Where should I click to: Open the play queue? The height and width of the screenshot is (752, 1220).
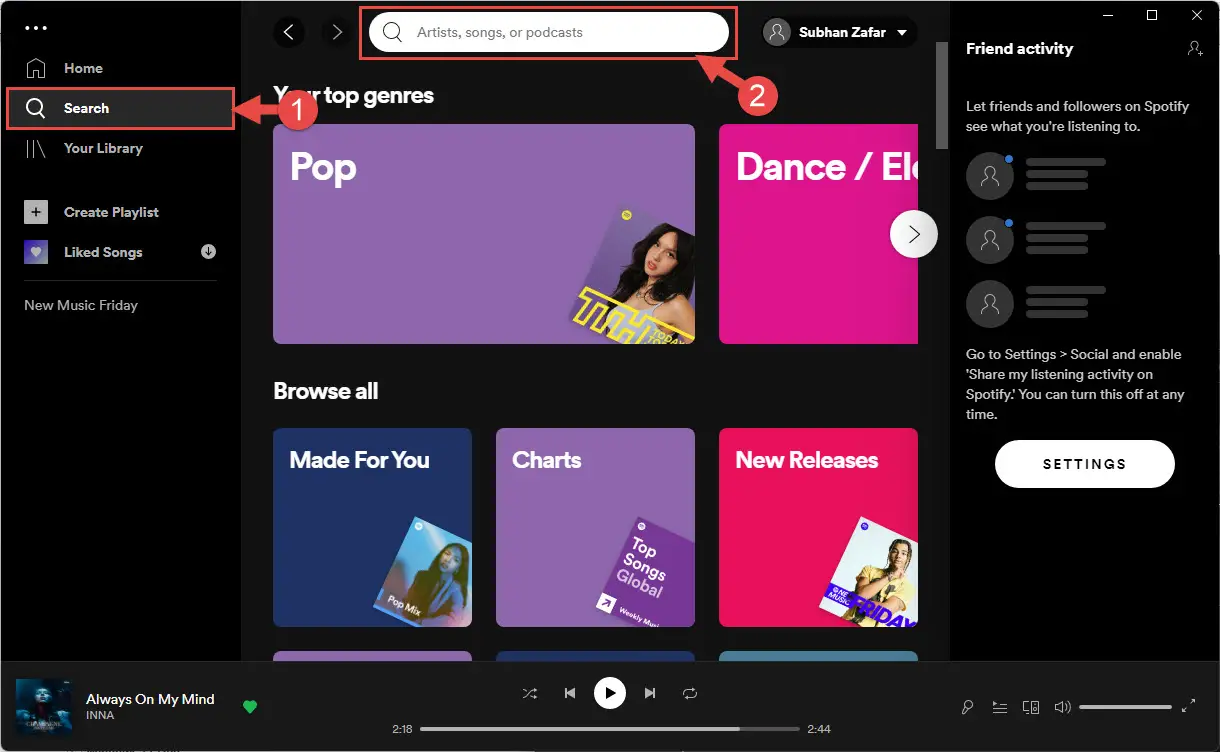(999, 707)
